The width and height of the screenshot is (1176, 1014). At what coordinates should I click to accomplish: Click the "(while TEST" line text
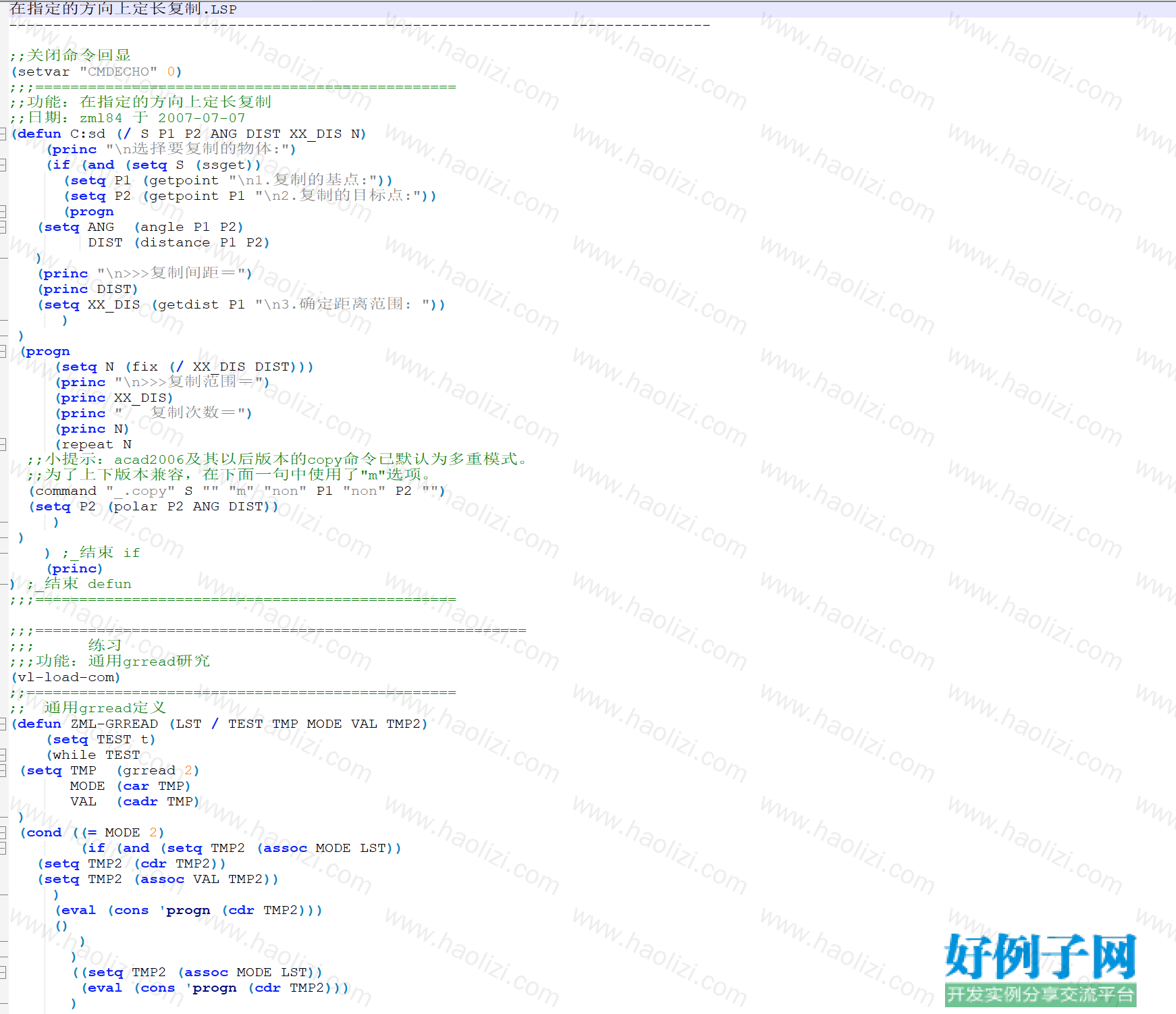93,755
